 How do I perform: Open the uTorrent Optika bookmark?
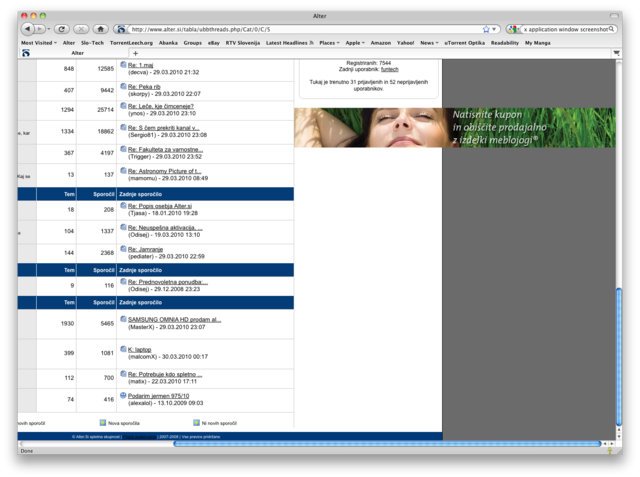coord(464,43)
